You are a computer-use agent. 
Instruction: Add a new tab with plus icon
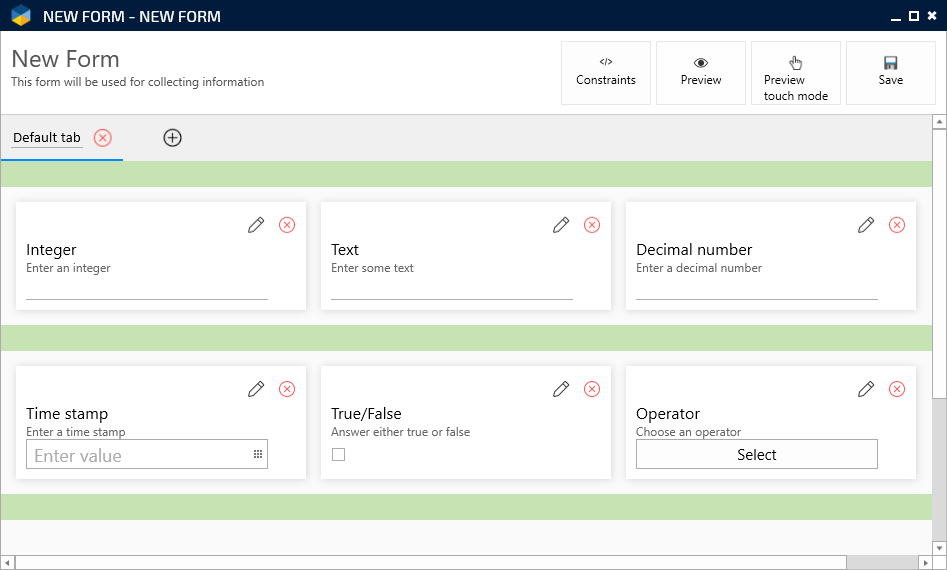click(x=172, y=138)
